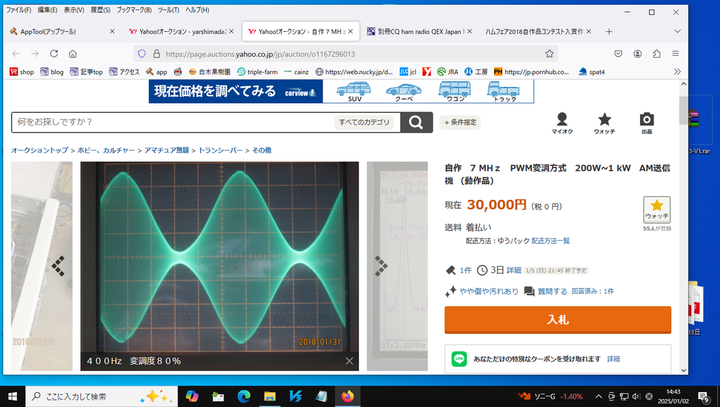This screenshot has width=720, height=407.
Task: Click the Windows taskbar search box
Action: pyautogui.click(x=101, y=396)
